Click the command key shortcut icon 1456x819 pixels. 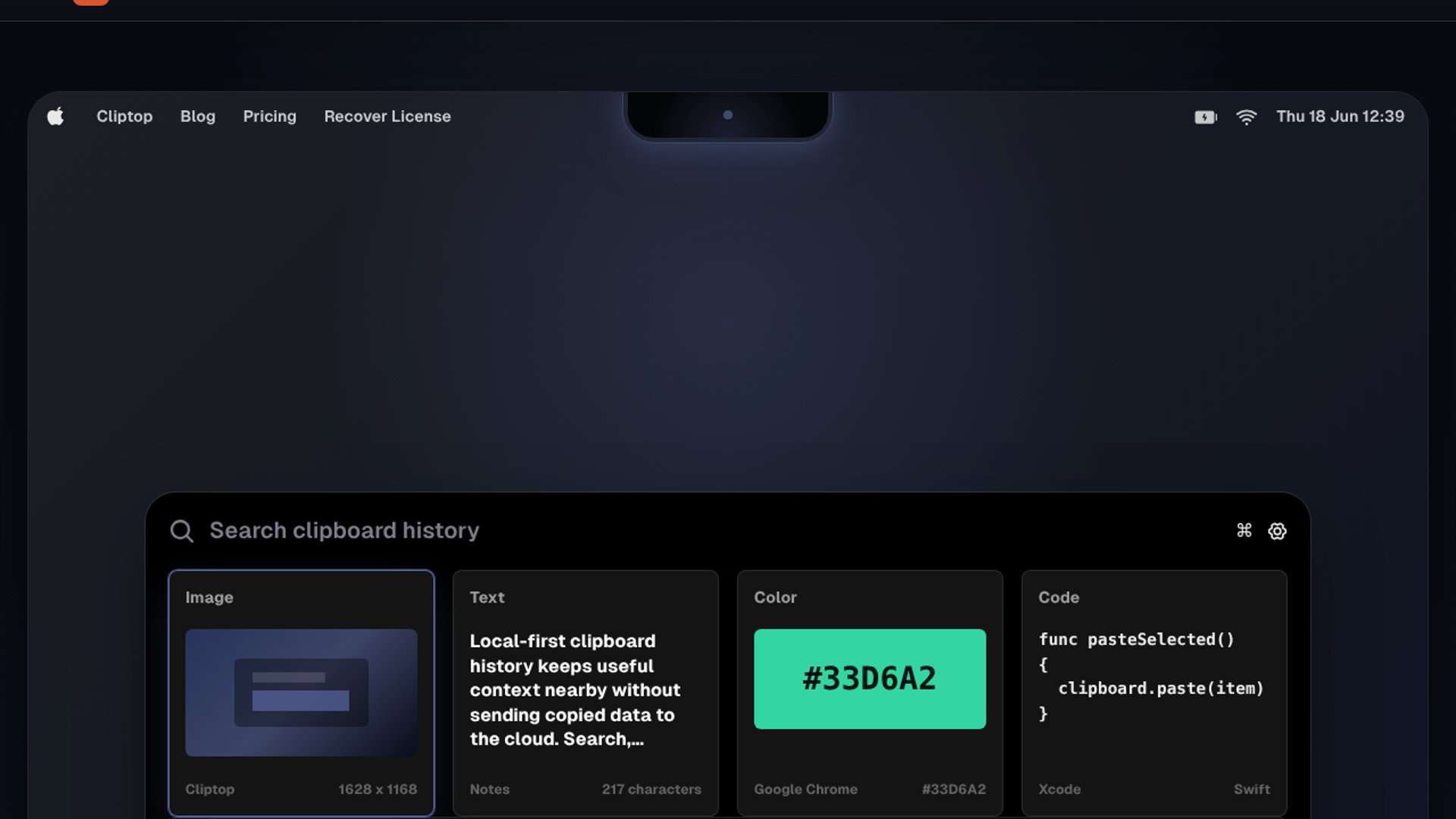[1244, 530]
